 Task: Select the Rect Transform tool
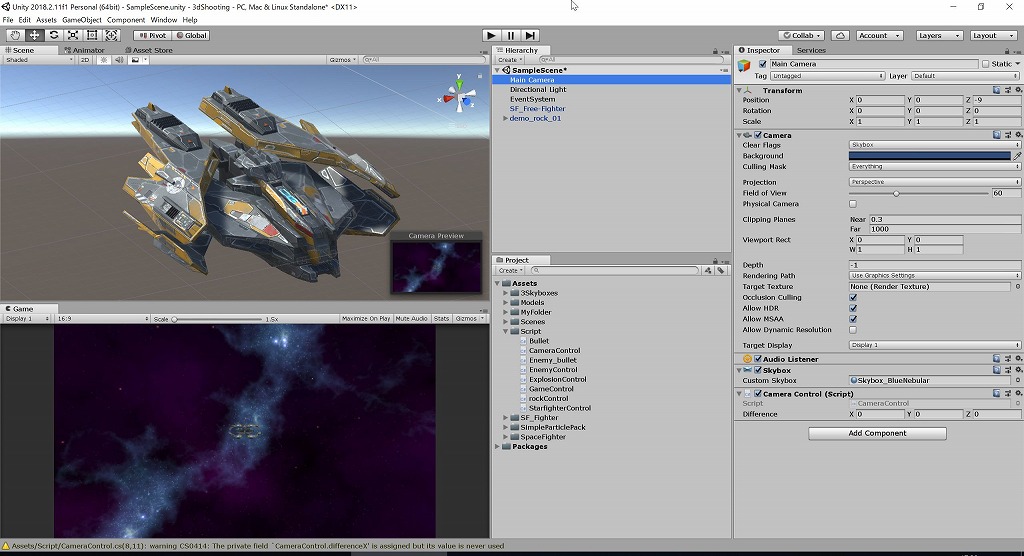92,35
